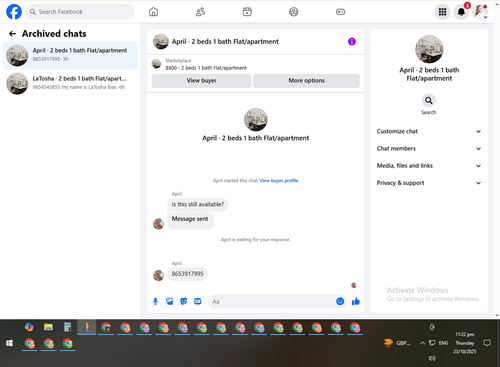Go back from Archived chats
Viewport: 500px width, 367px height.
point(12,34)
